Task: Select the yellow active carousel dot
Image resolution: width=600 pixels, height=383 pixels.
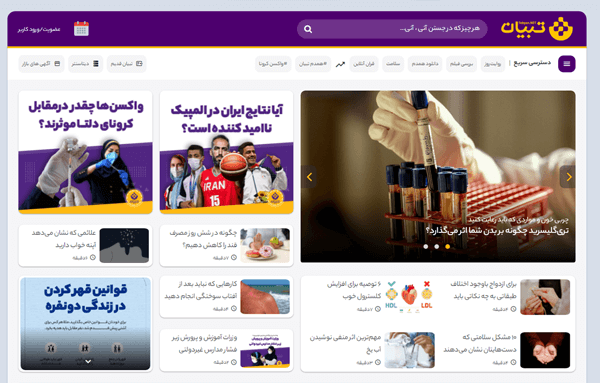Action: pos(447,247)
